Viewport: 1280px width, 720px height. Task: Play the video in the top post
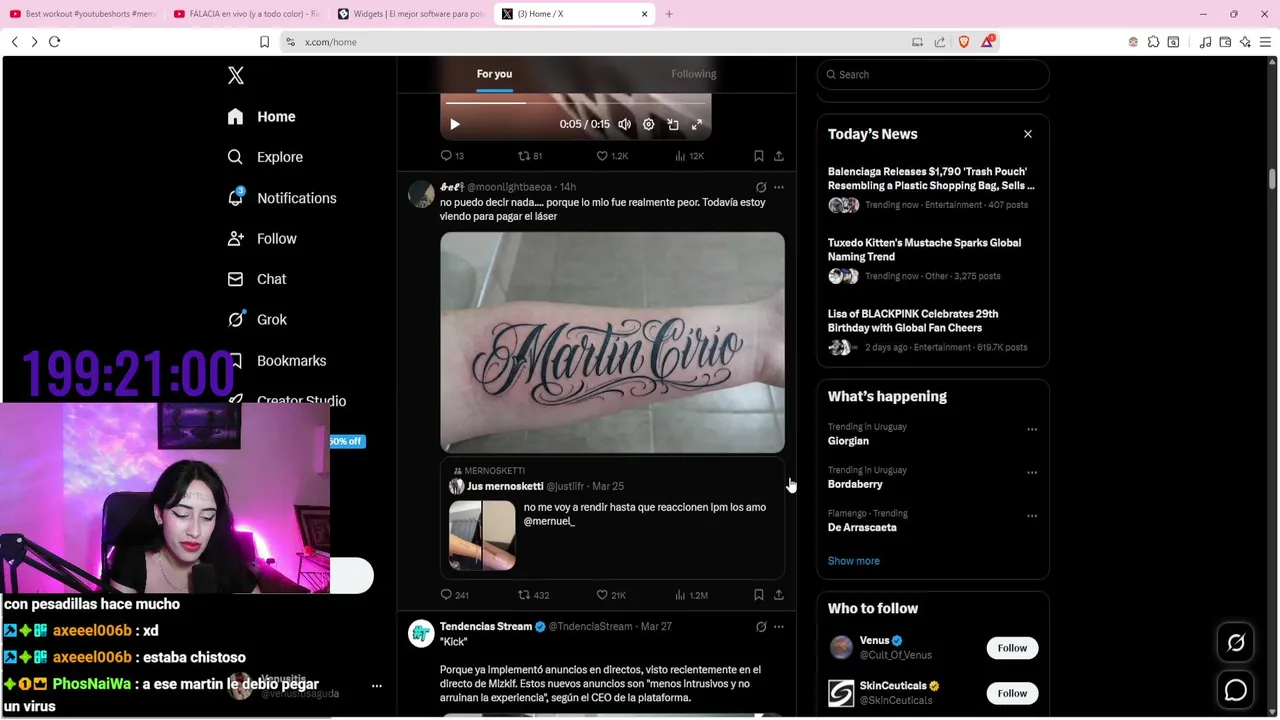(454, 124)
